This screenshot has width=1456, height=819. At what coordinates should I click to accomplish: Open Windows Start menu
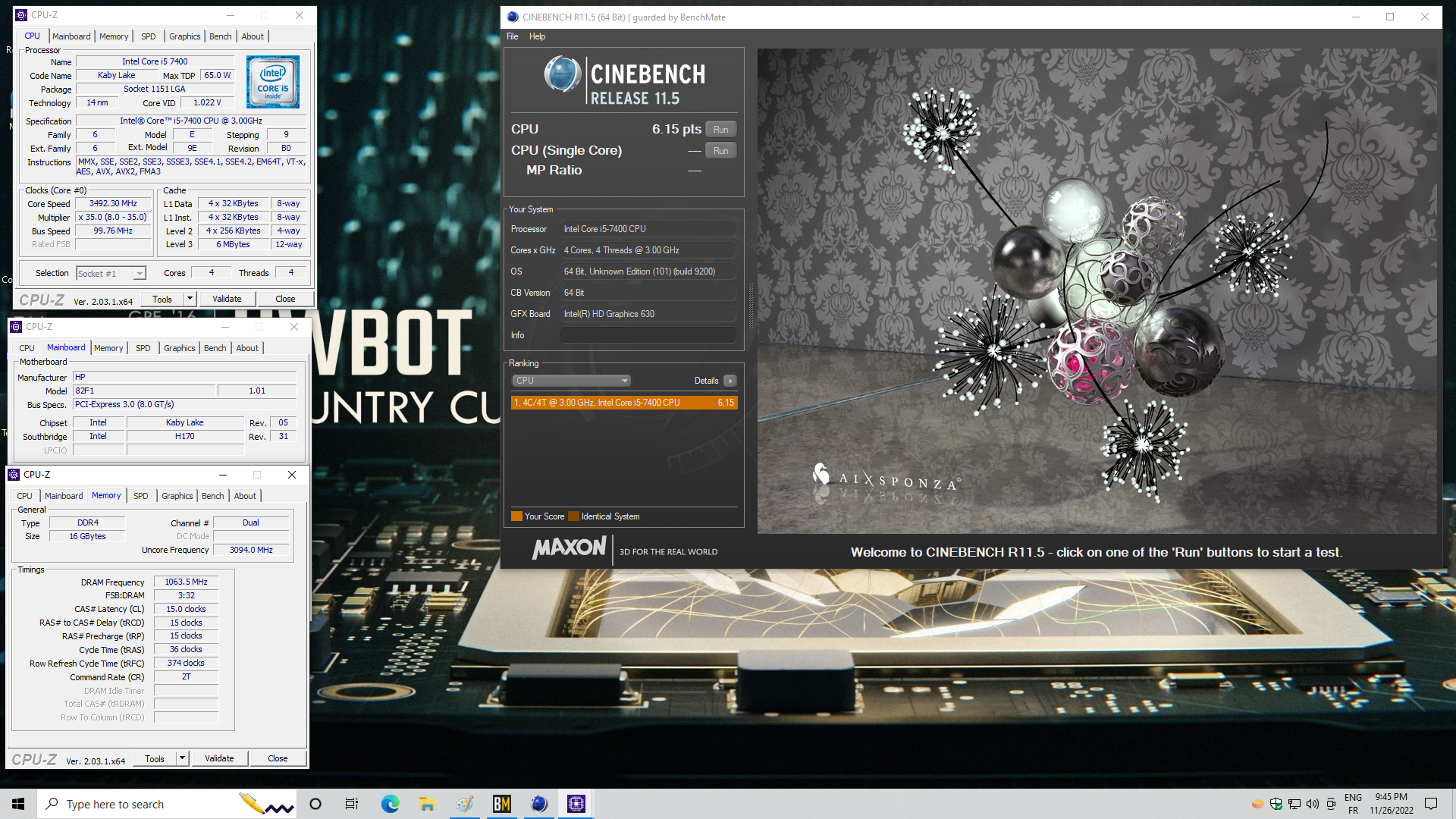point(18,804)
